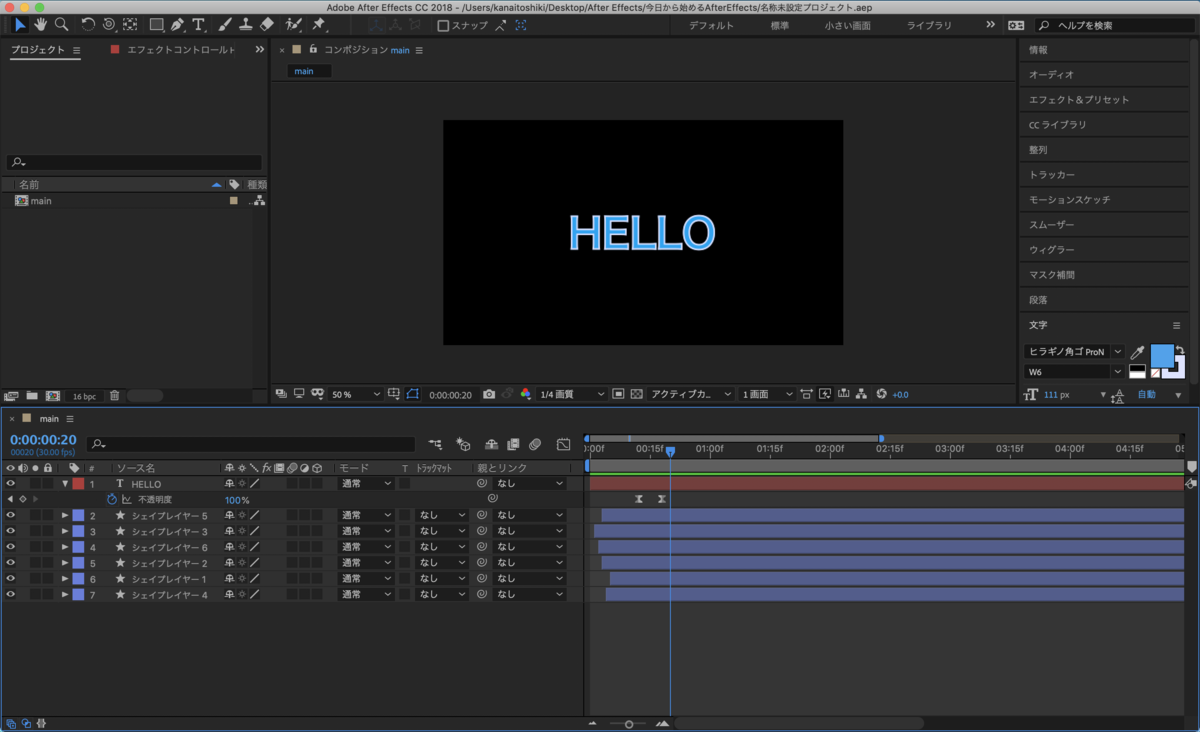Viewport: 1200px width, 732px height.
Task: Select the Roto Brush tool
Action: [x=294, y=24]
